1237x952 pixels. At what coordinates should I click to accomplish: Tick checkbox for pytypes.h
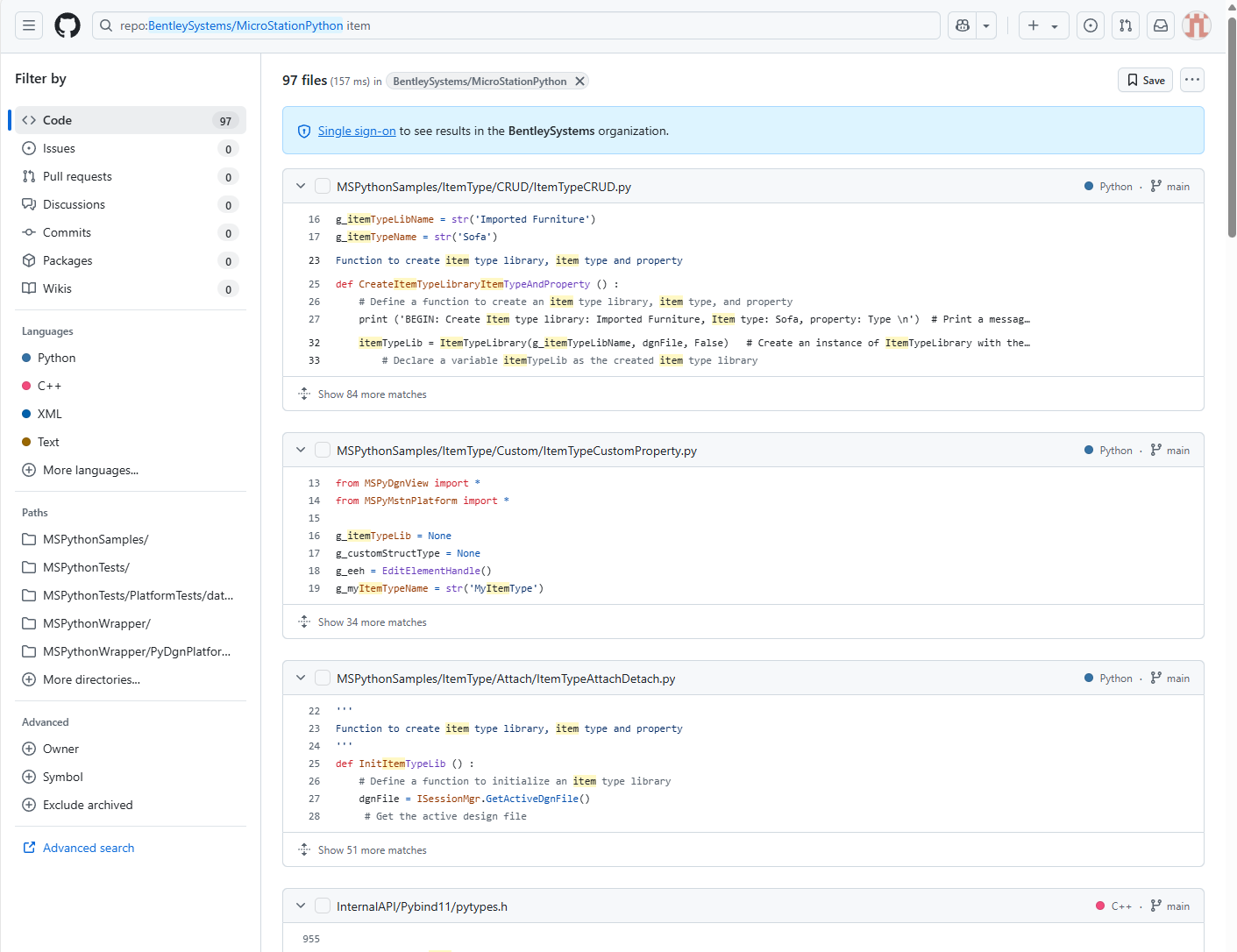coord(323,906)
